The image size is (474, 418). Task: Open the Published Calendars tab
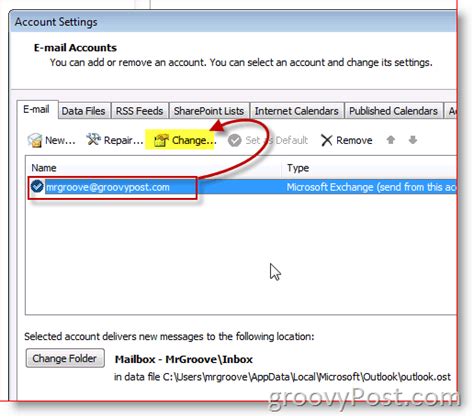pos(393,111)
